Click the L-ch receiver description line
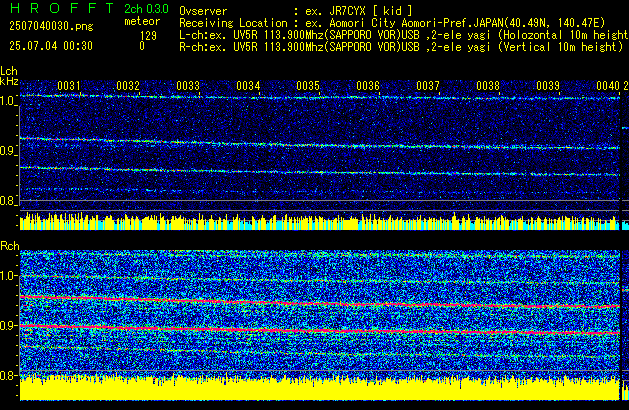Screen dimensions: 629x410 pos(404,35)
